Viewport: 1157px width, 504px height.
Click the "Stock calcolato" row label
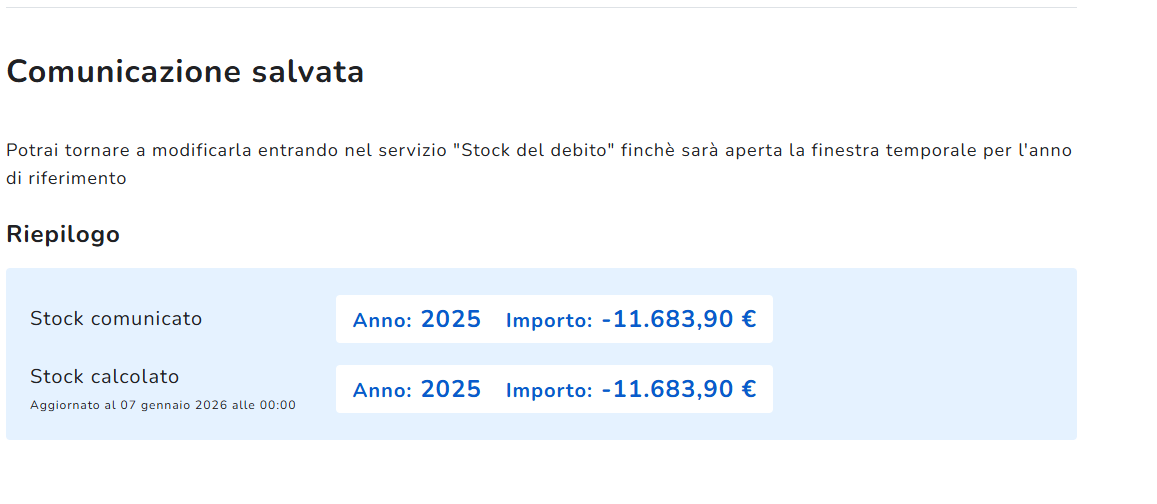(x=105, y=377)
